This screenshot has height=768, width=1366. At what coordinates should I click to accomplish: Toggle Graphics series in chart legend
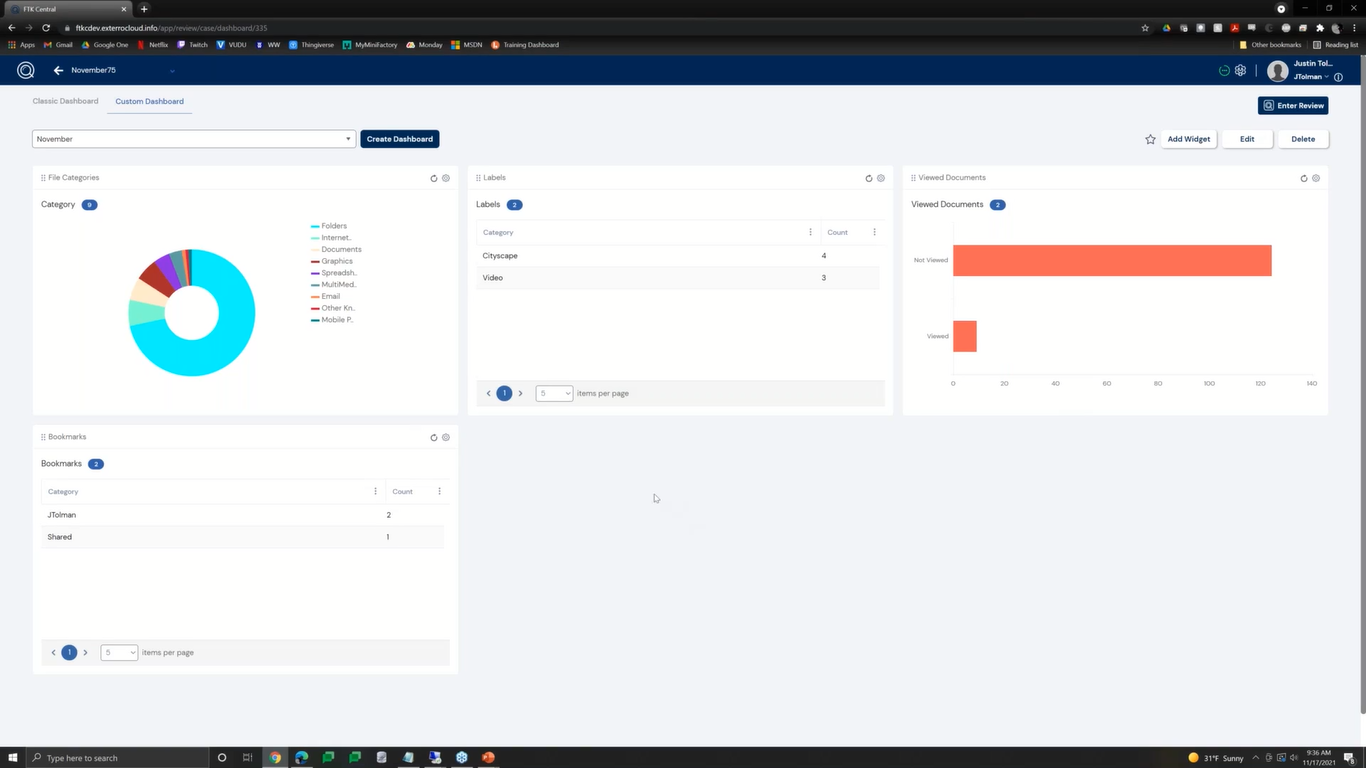tap(336, 261)
